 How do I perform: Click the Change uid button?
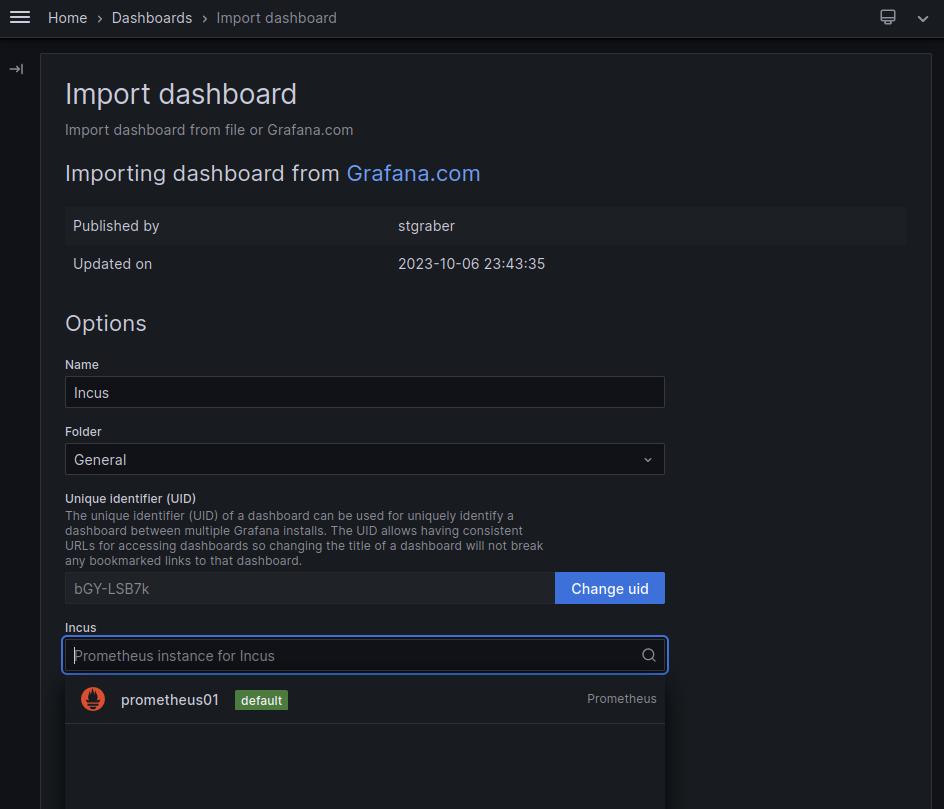coord(609,588)
